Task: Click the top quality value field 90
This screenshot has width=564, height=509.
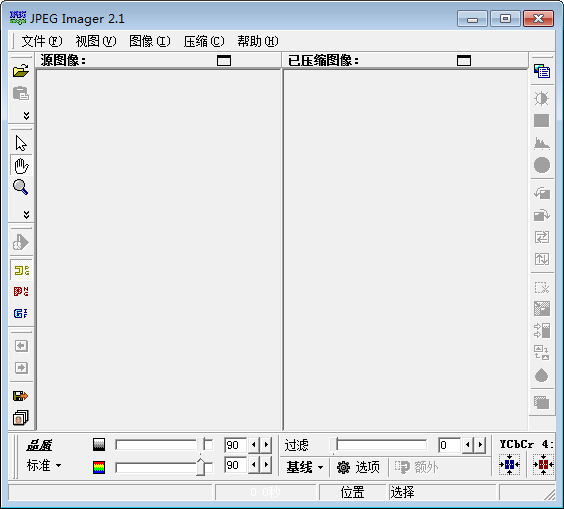Action: [x=235, y=445]
